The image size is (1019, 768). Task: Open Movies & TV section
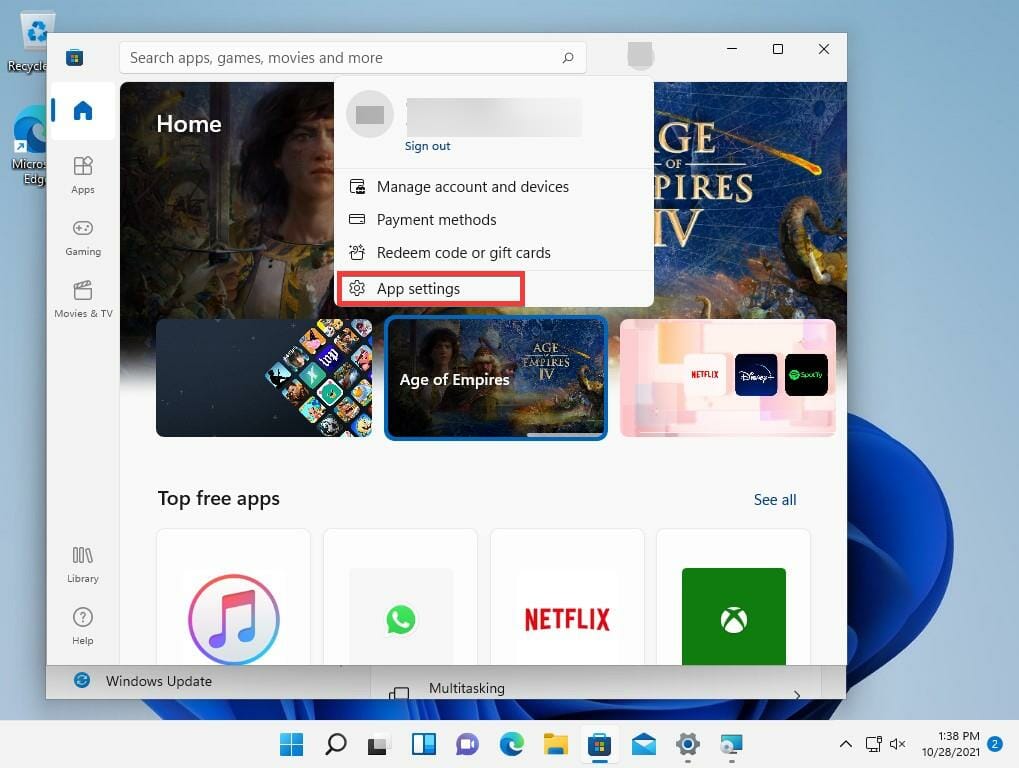(83, 299)
